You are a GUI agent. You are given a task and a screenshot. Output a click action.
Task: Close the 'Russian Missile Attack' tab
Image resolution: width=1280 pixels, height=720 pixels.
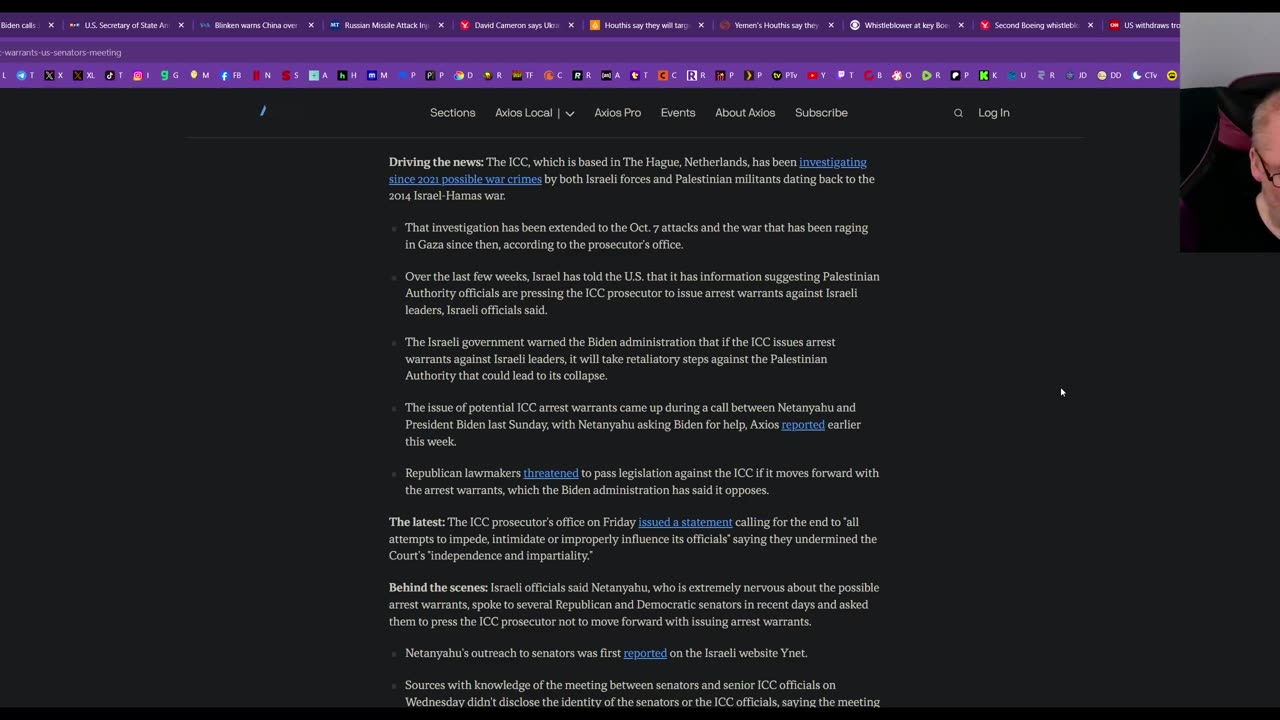click(441, 25)
